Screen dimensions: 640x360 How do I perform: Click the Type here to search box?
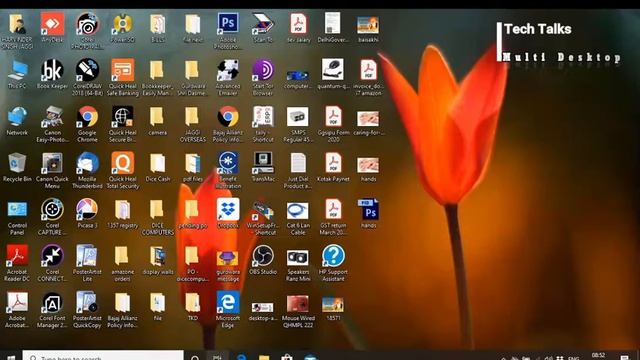[103, 356]
